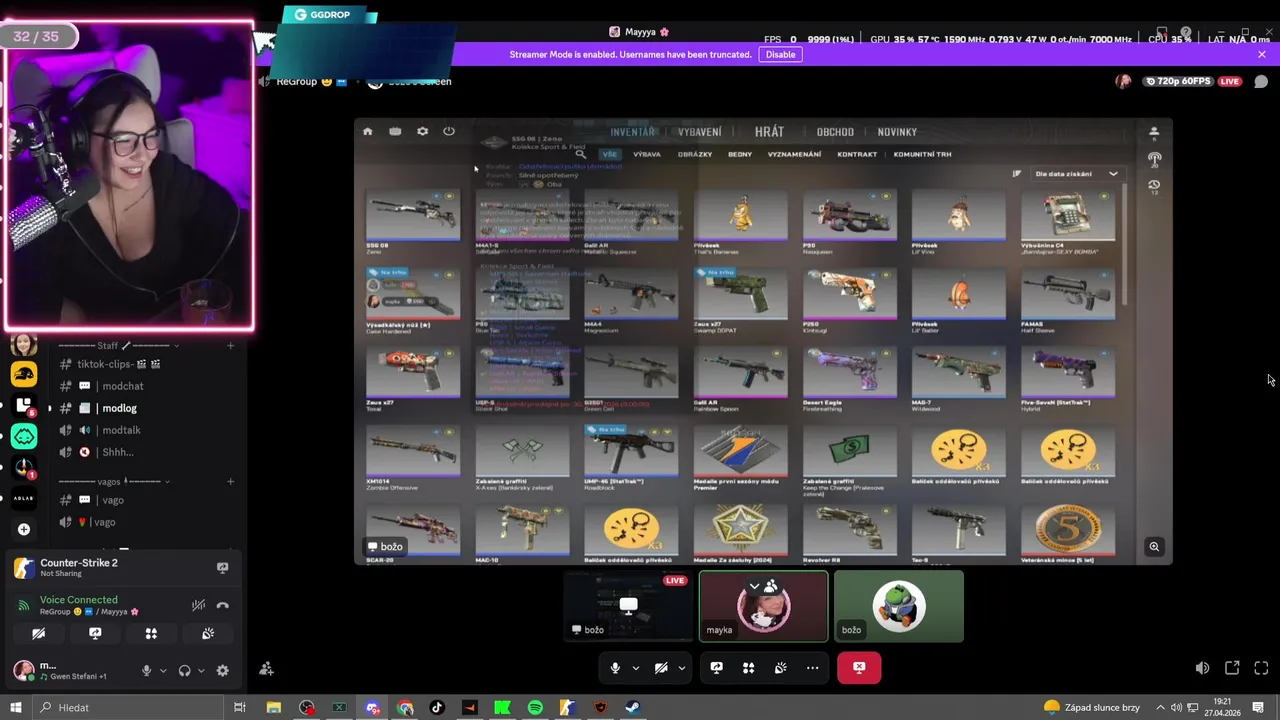
Task: Zoom the stream with the magnifier icon
Action: (x=1154, y=546)
